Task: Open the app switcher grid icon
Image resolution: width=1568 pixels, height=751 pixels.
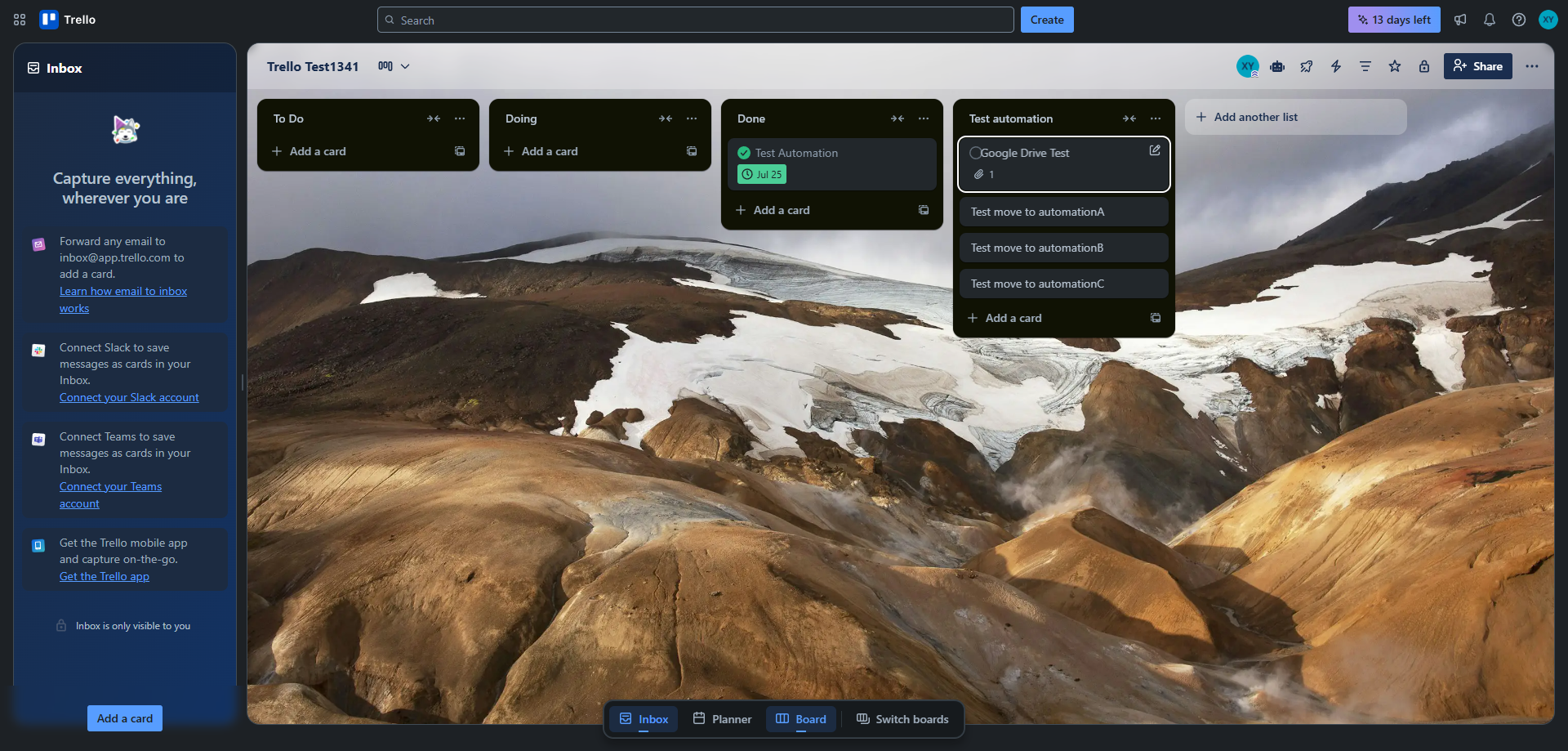Action: (20, 20)
